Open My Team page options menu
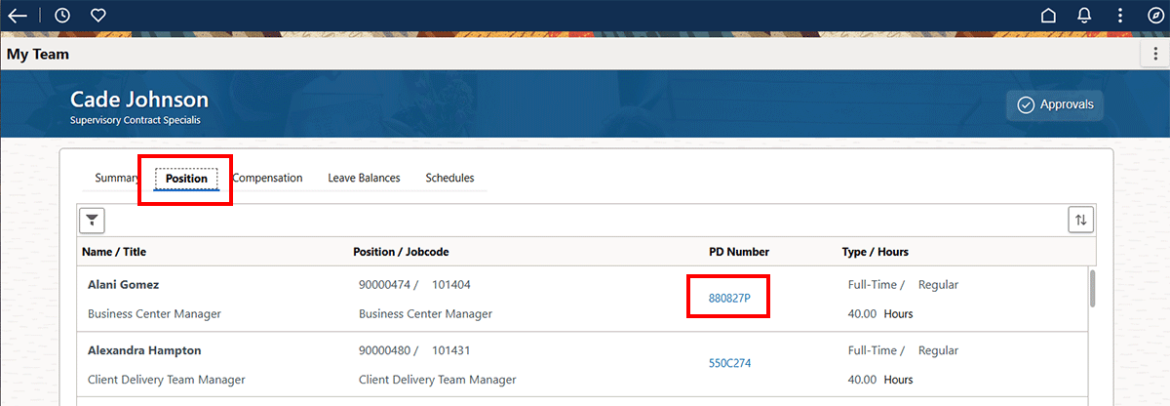The image size is (1170, 406). tap(1155, 54)
